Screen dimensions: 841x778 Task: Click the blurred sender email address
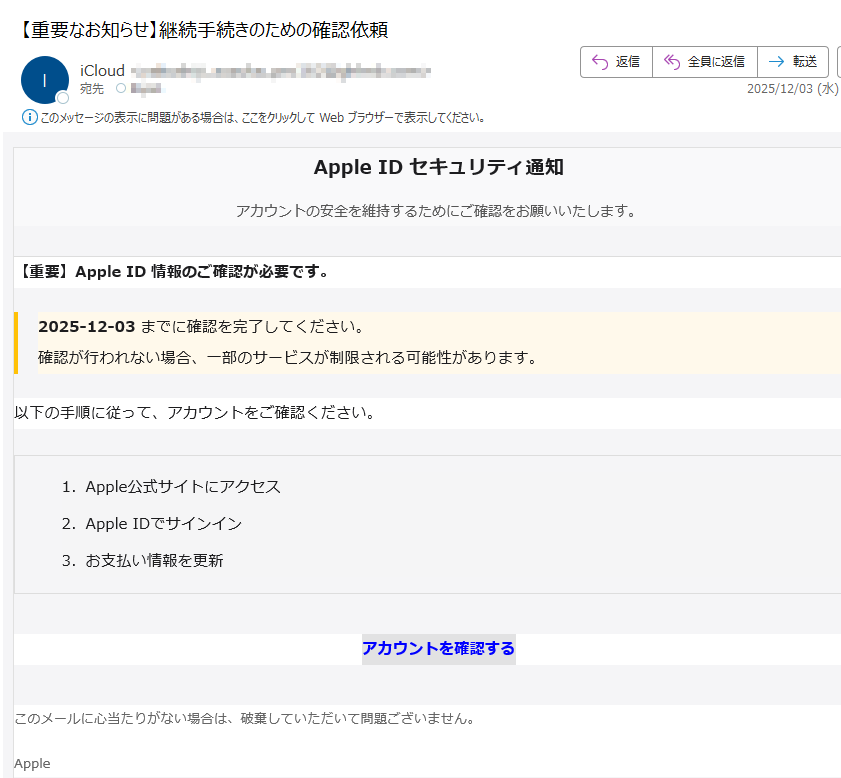280,71
